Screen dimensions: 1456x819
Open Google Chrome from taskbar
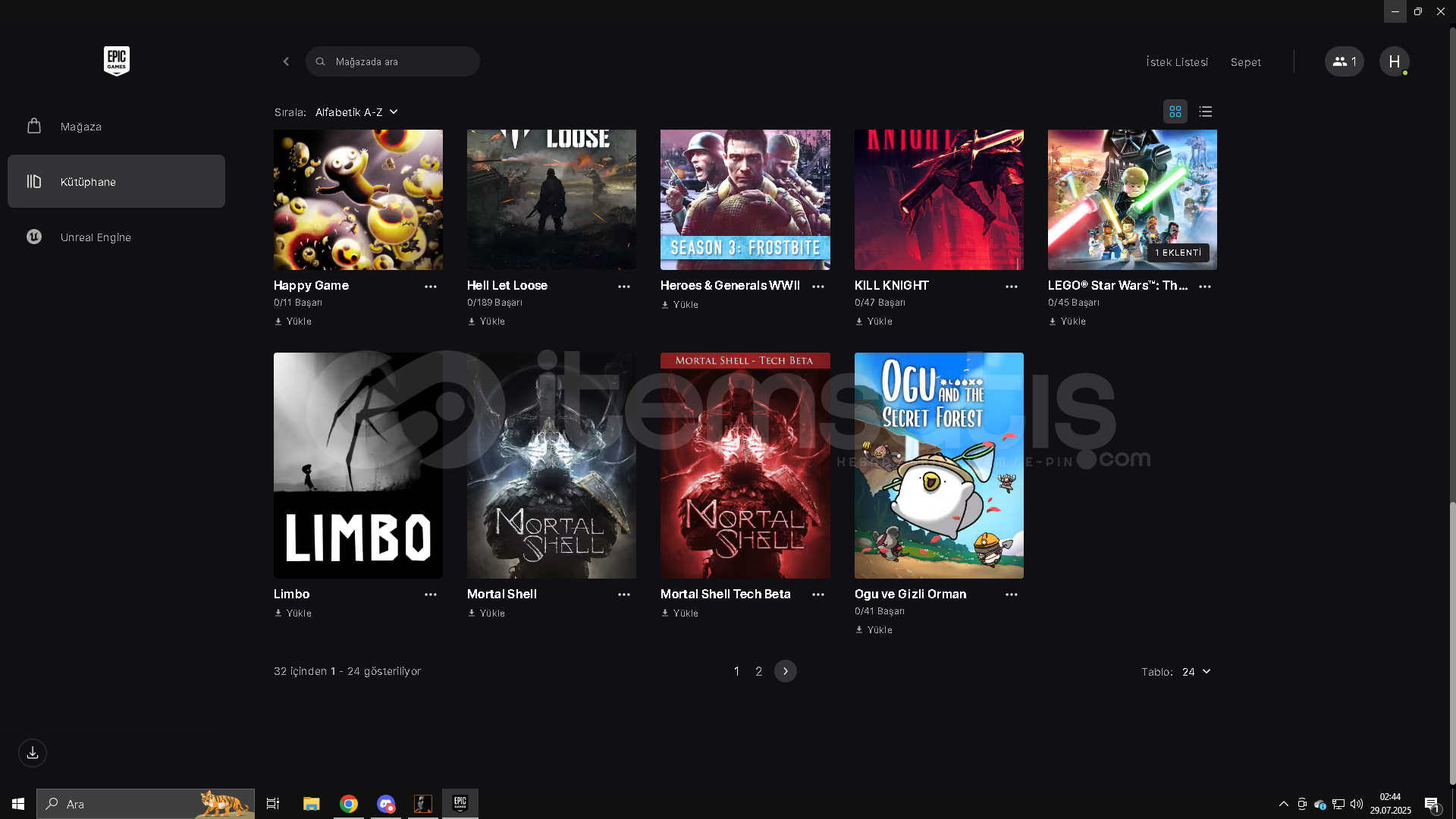pos(349,804)
